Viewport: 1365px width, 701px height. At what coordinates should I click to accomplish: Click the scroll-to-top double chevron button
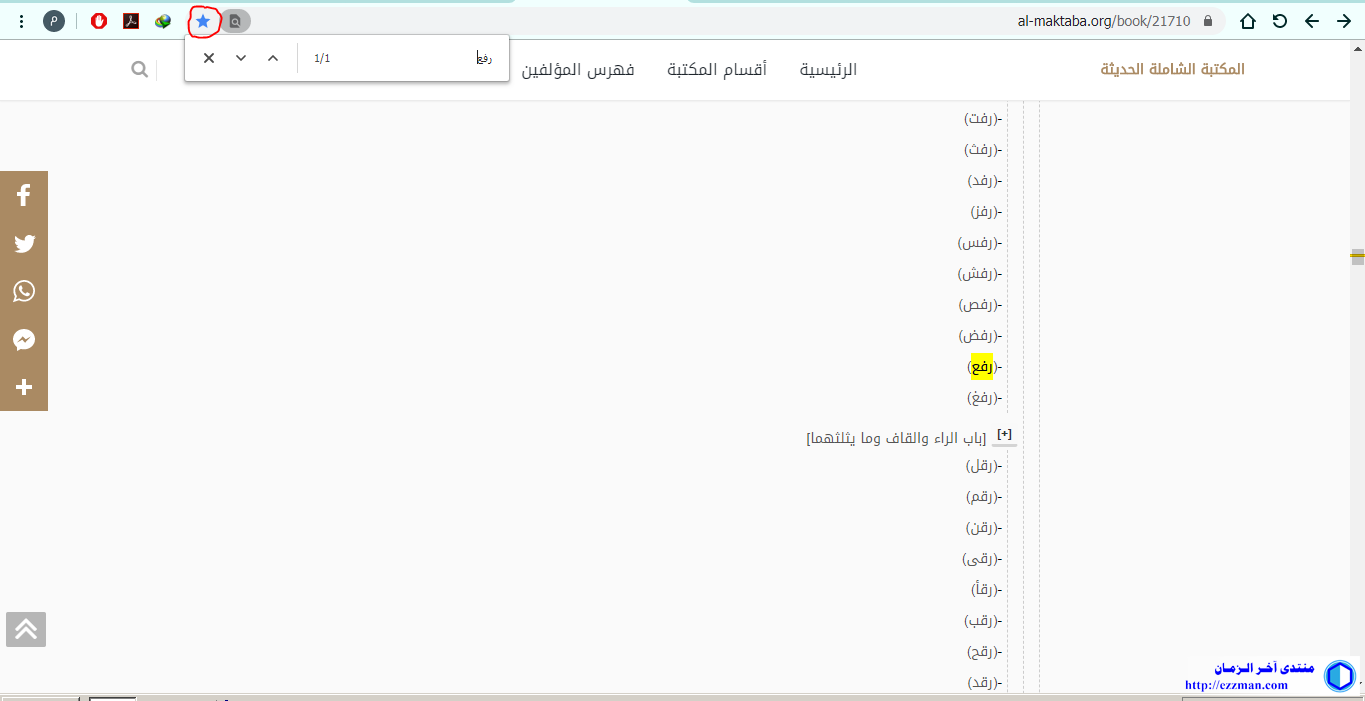point(26,629)
